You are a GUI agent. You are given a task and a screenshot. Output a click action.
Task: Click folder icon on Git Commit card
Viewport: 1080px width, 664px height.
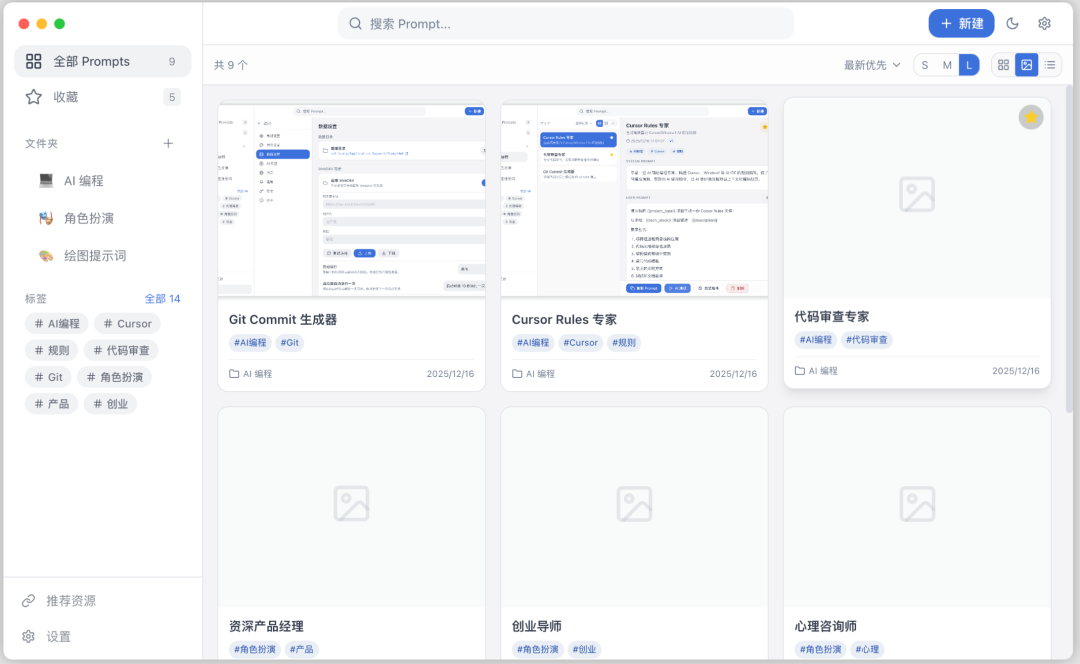(234, 373)
